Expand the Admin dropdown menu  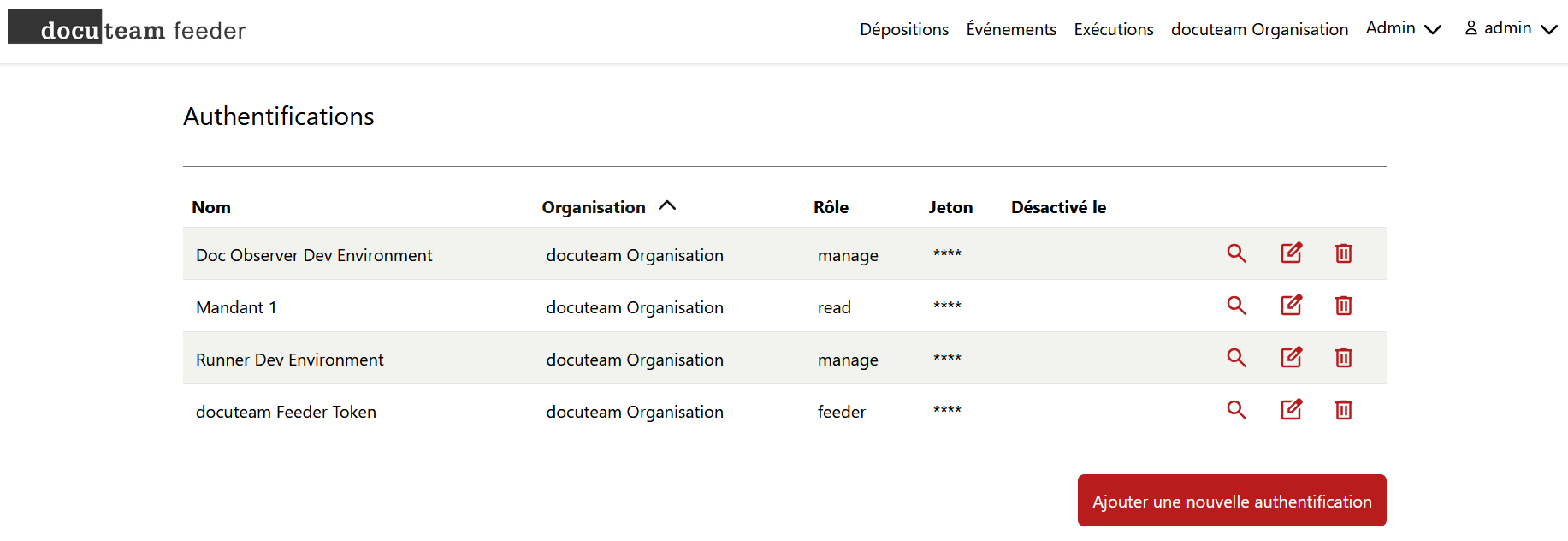pyautogui.click(x=1403, y=28)
